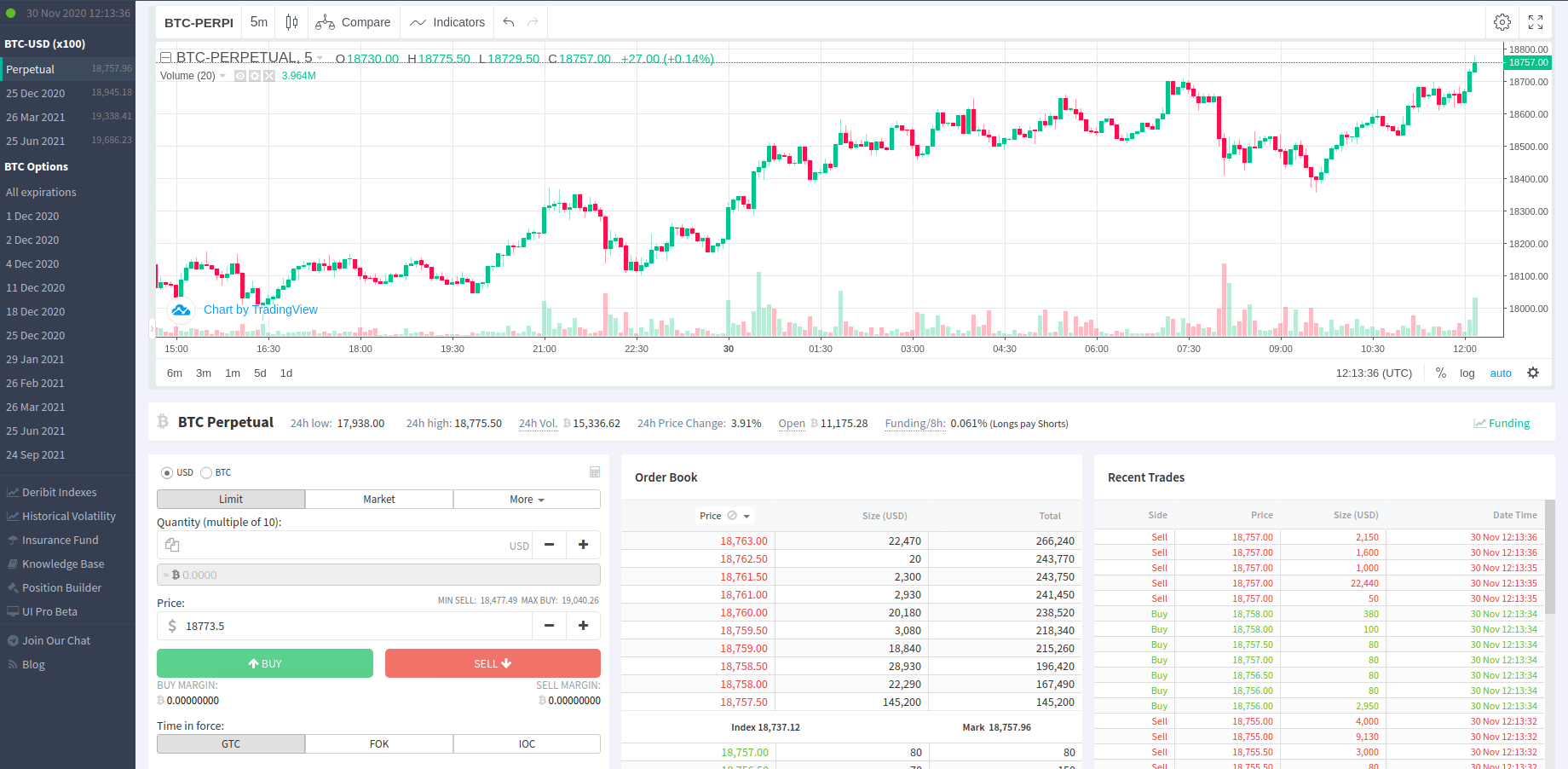
Task: Open the candlestick chart style selector
Action: point(291,22)
